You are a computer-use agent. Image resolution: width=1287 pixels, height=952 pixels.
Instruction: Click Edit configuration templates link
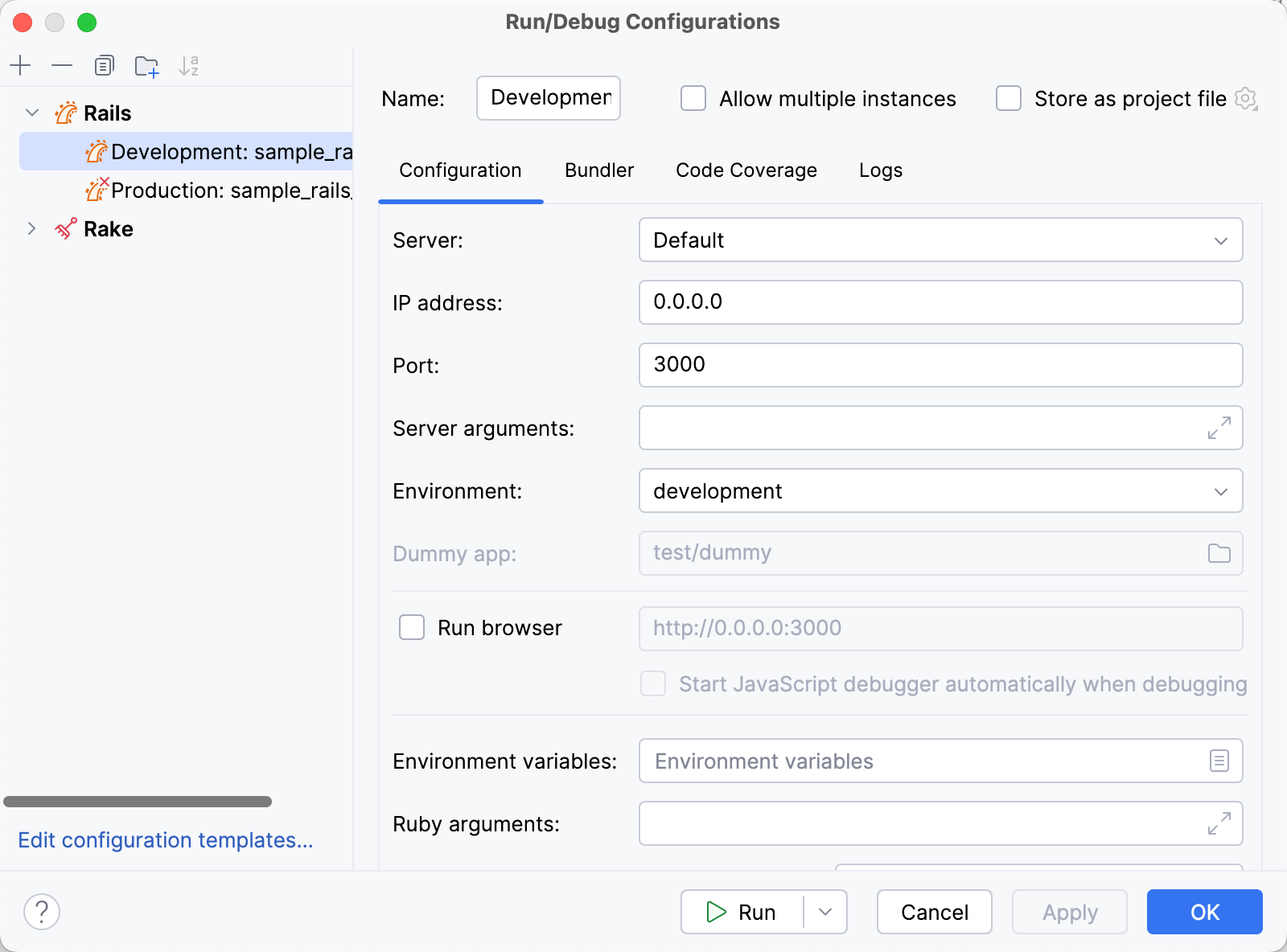point(165,840)
